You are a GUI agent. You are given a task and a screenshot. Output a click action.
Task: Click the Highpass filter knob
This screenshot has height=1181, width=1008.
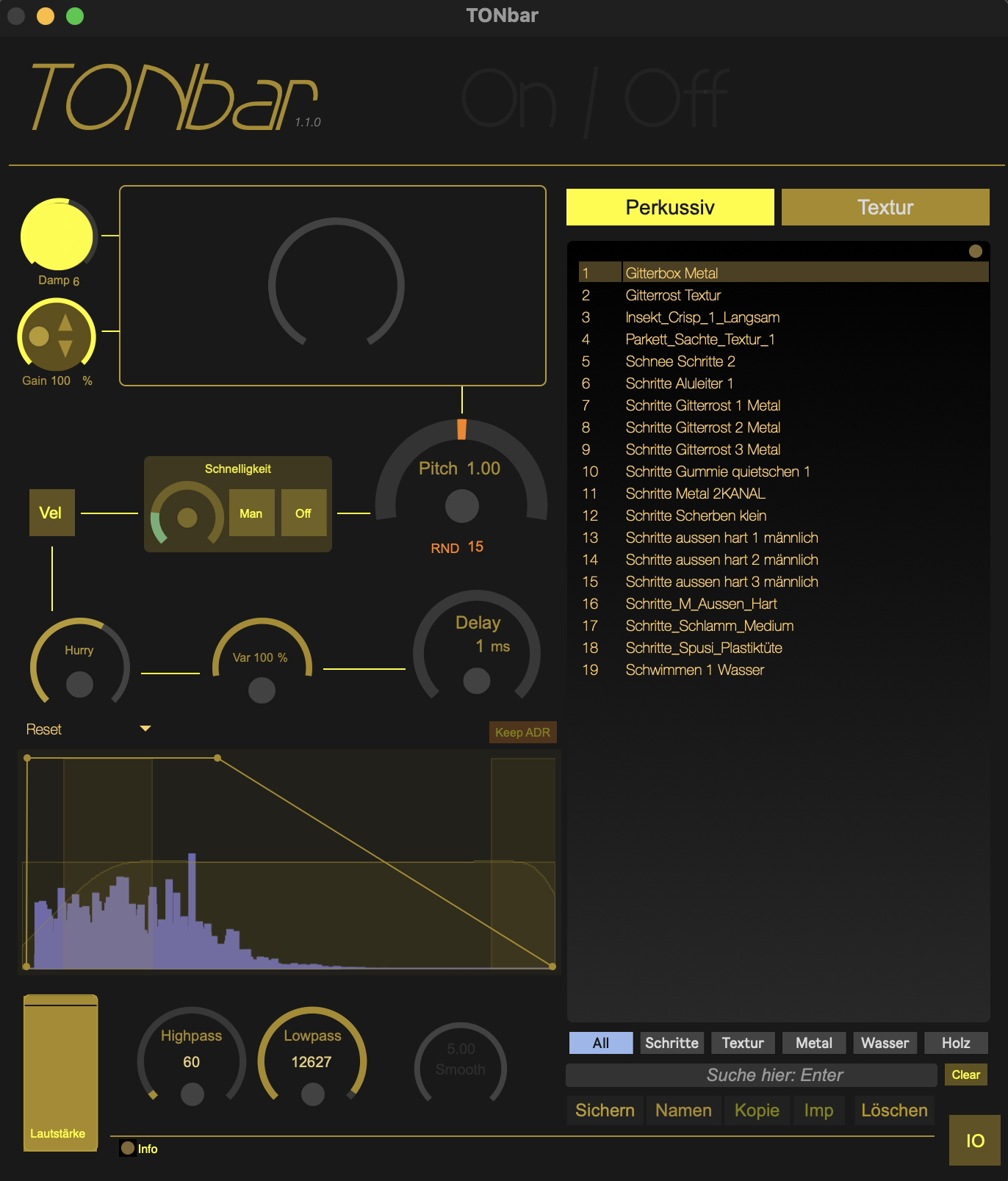click(192, 1094)
